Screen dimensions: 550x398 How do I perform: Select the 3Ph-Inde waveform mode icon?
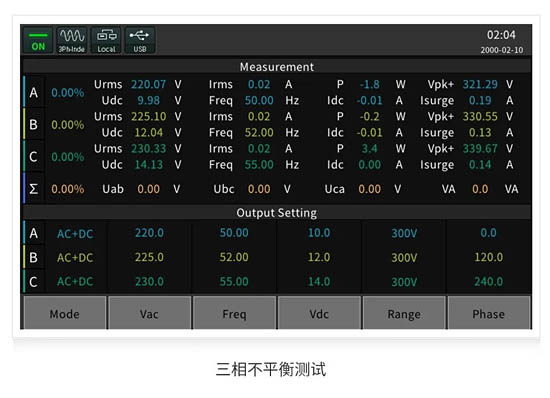pyautogui.click(x=72, y=41)
